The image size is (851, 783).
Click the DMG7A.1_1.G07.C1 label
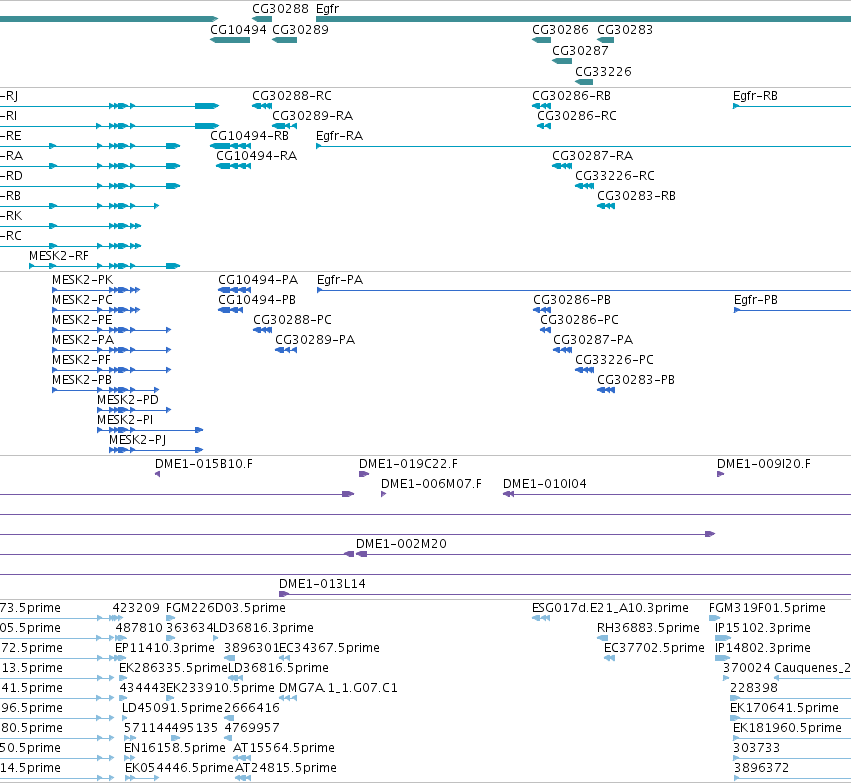(338, 688)
